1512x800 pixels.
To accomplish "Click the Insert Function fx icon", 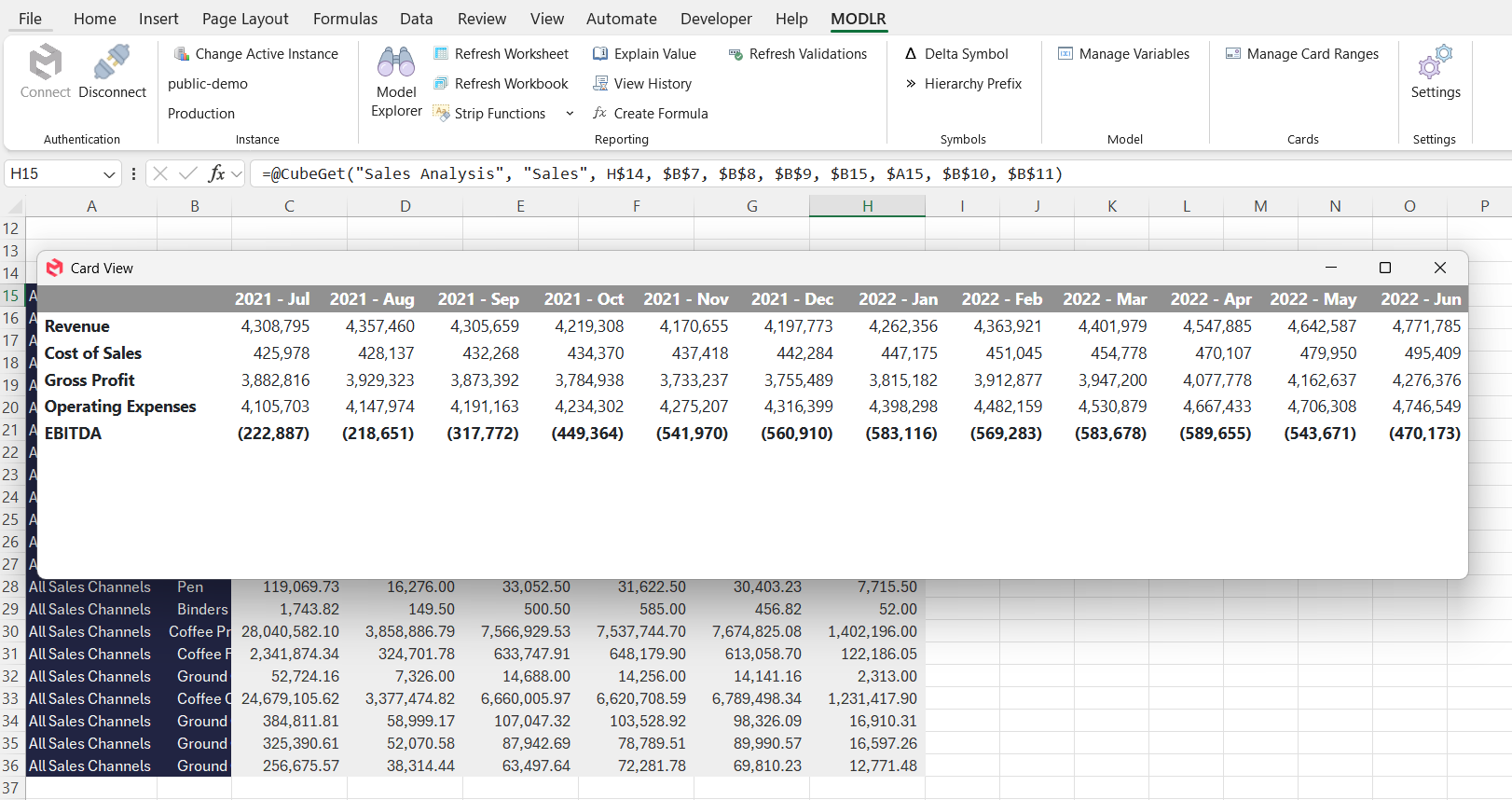I will point(216,173).
